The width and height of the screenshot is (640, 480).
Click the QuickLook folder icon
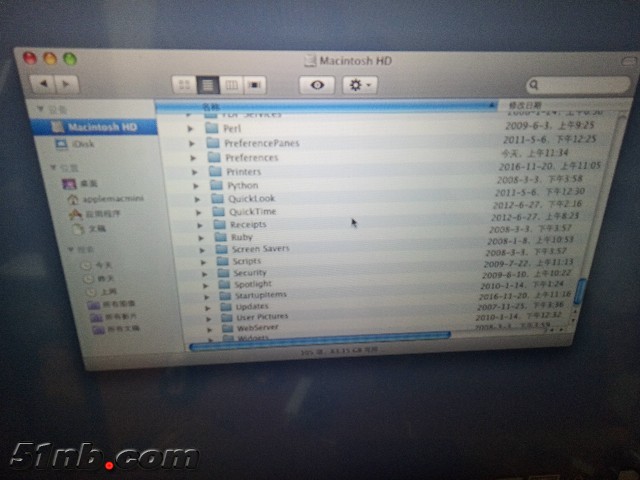[x=218, y=198]
